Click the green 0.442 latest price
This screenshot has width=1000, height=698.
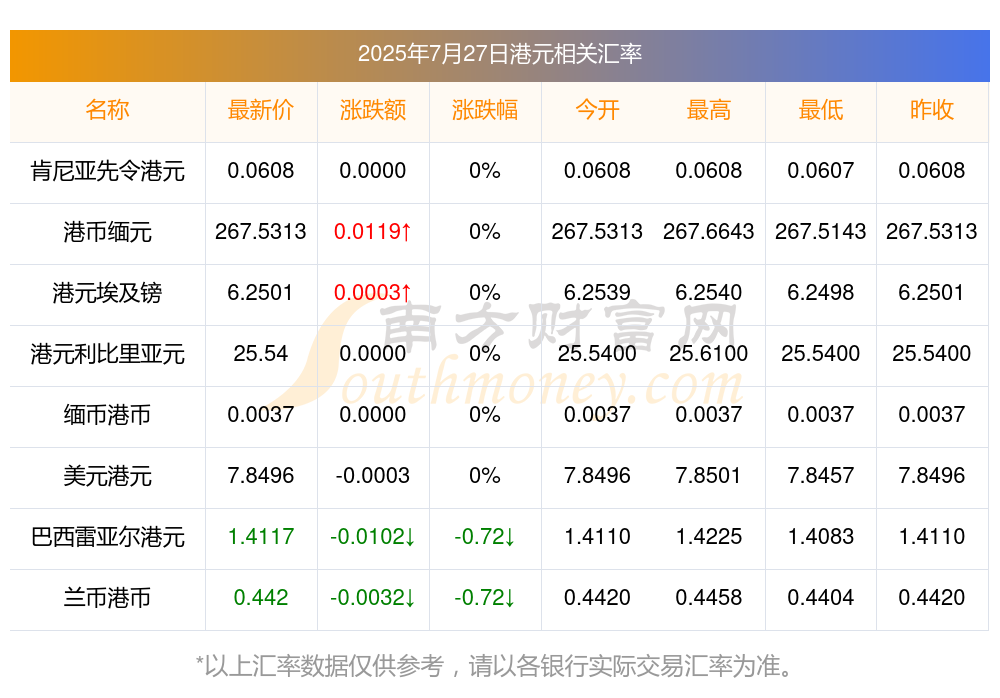pyautogui.click(x=261, y=598)
